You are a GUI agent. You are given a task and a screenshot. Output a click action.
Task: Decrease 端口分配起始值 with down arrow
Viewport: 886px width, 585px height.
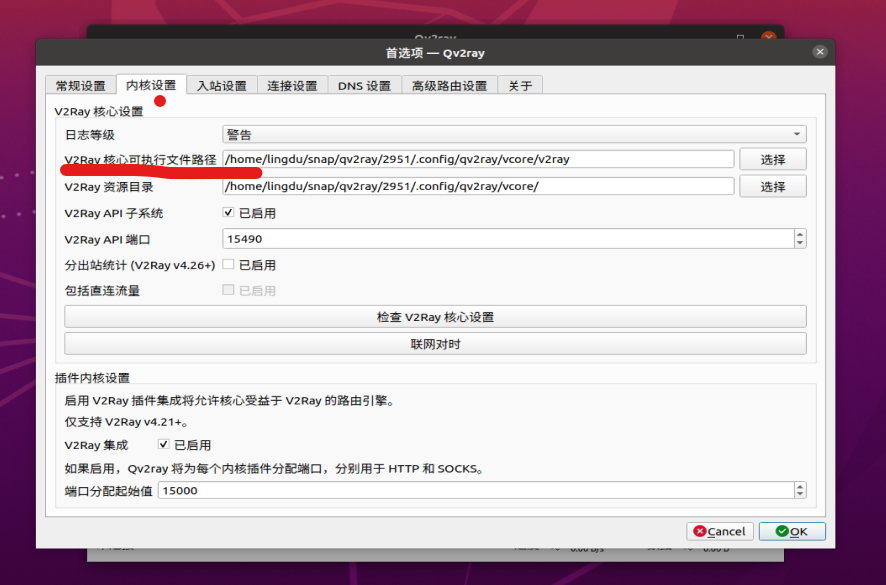(800, 495)
